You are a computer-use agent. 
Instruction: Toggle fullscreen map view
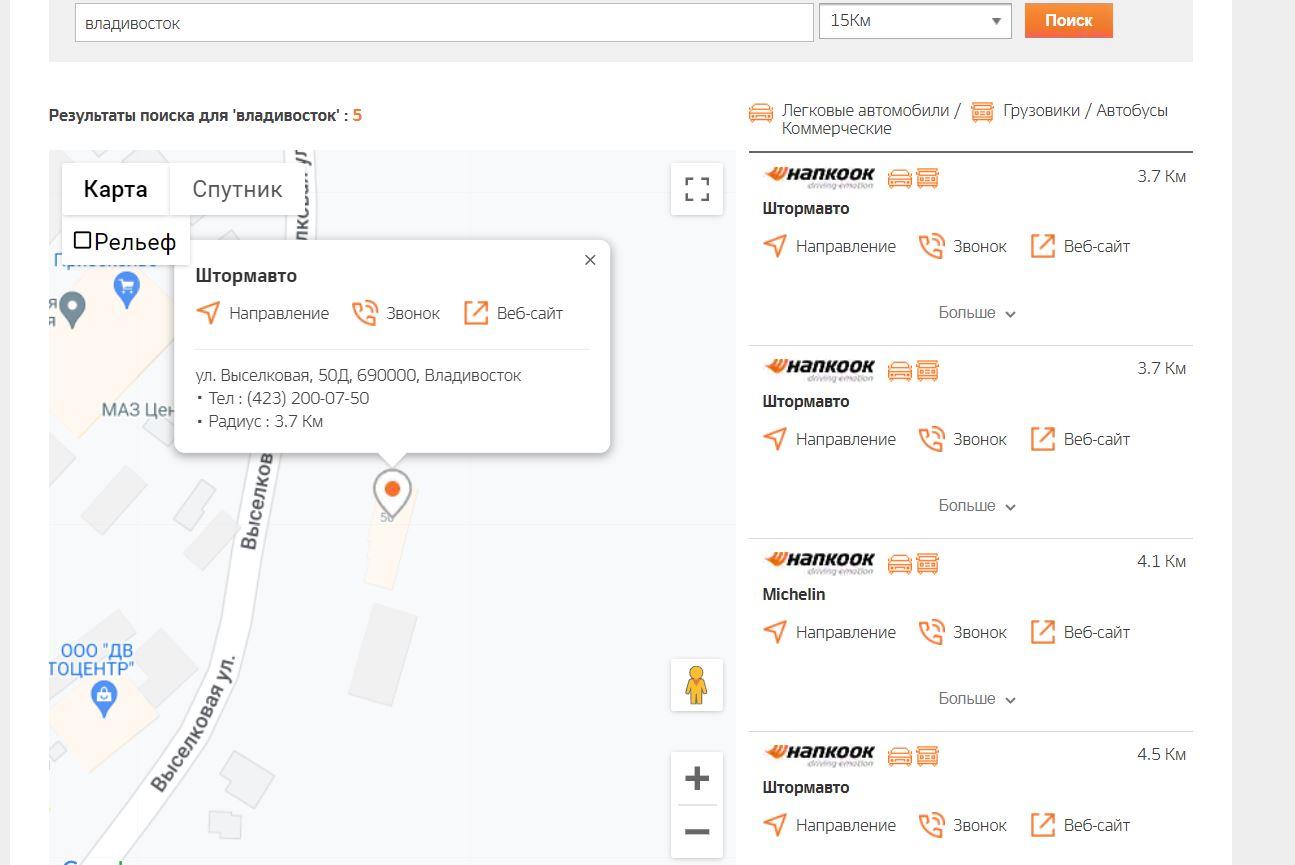pyautogui.click(x=697, y=189)
